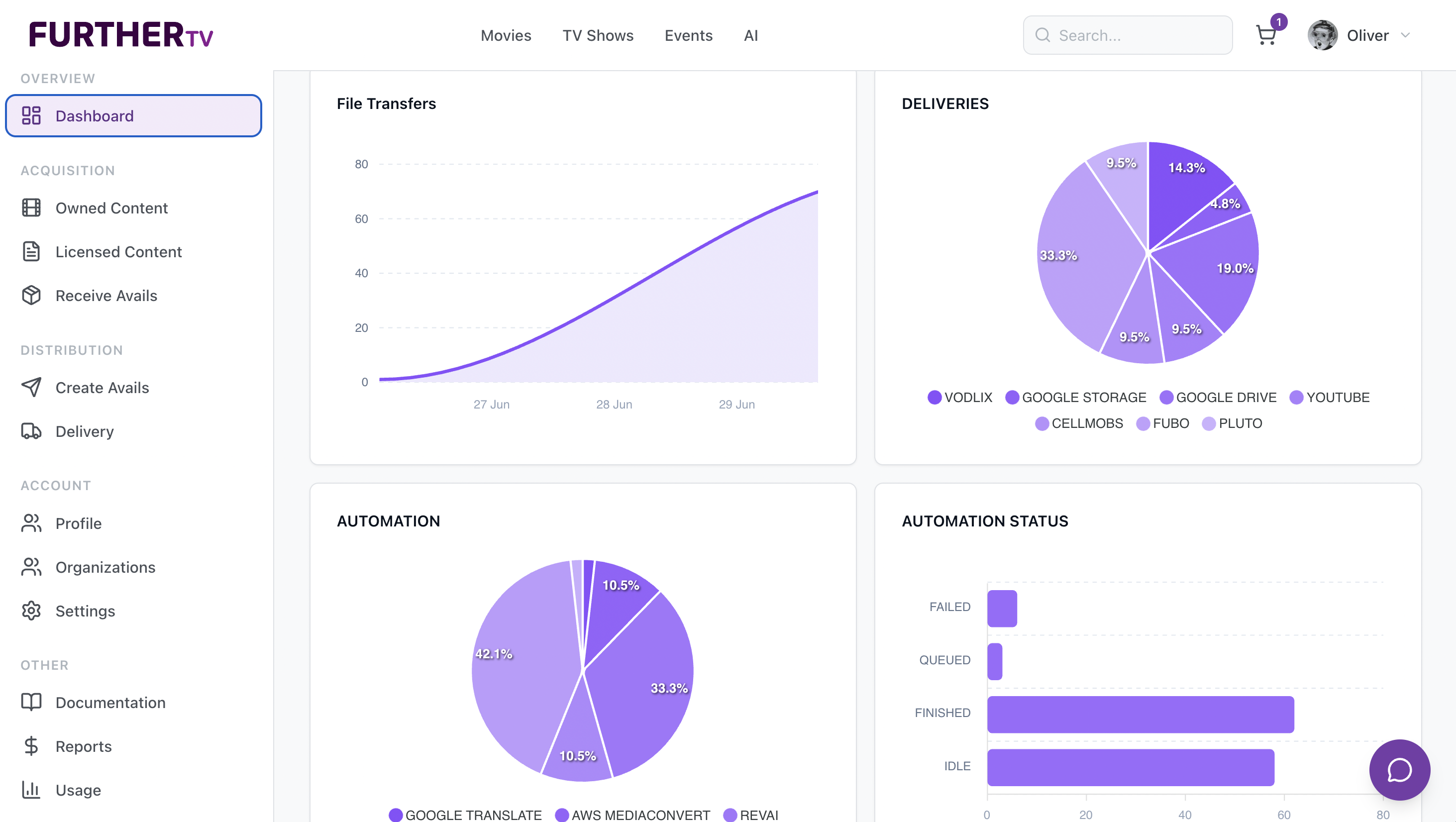Click Oliver's avatar picture
The width and height of the screenshot is (1456, 822).
[x=1322, y=35]
